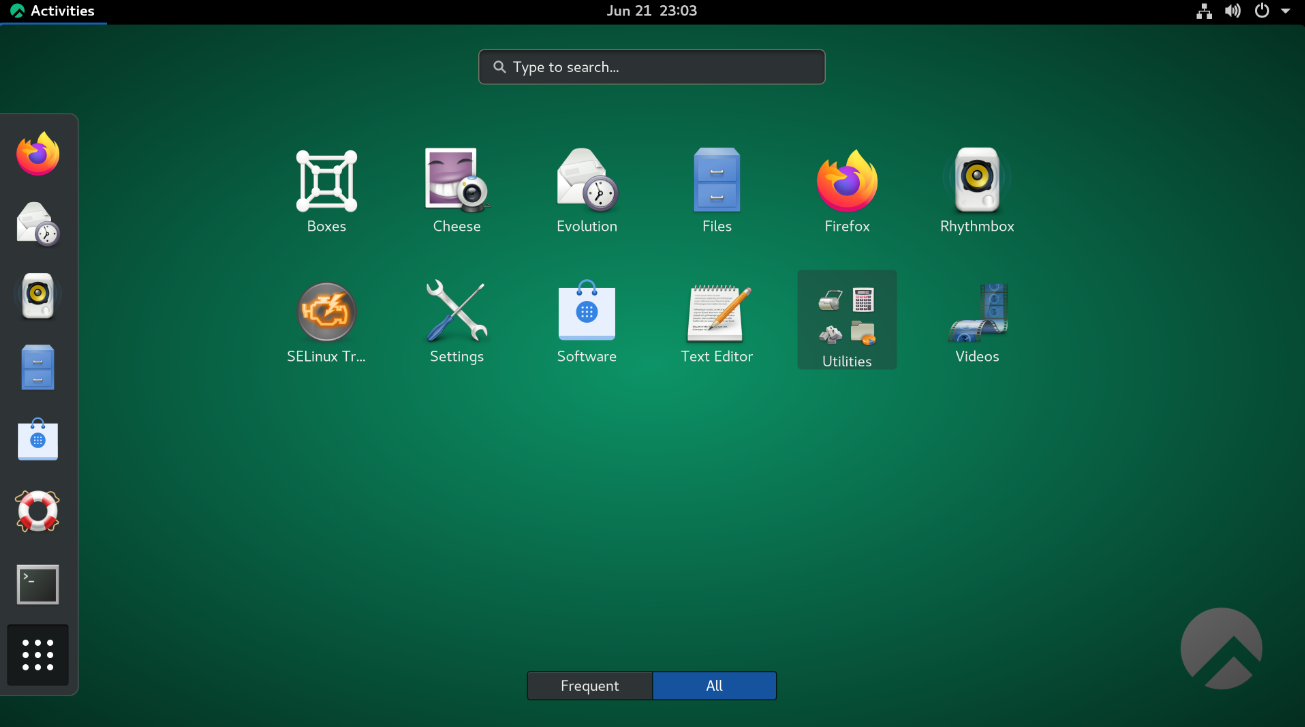Expand the system status menu chevron

tap(1286, 11)
